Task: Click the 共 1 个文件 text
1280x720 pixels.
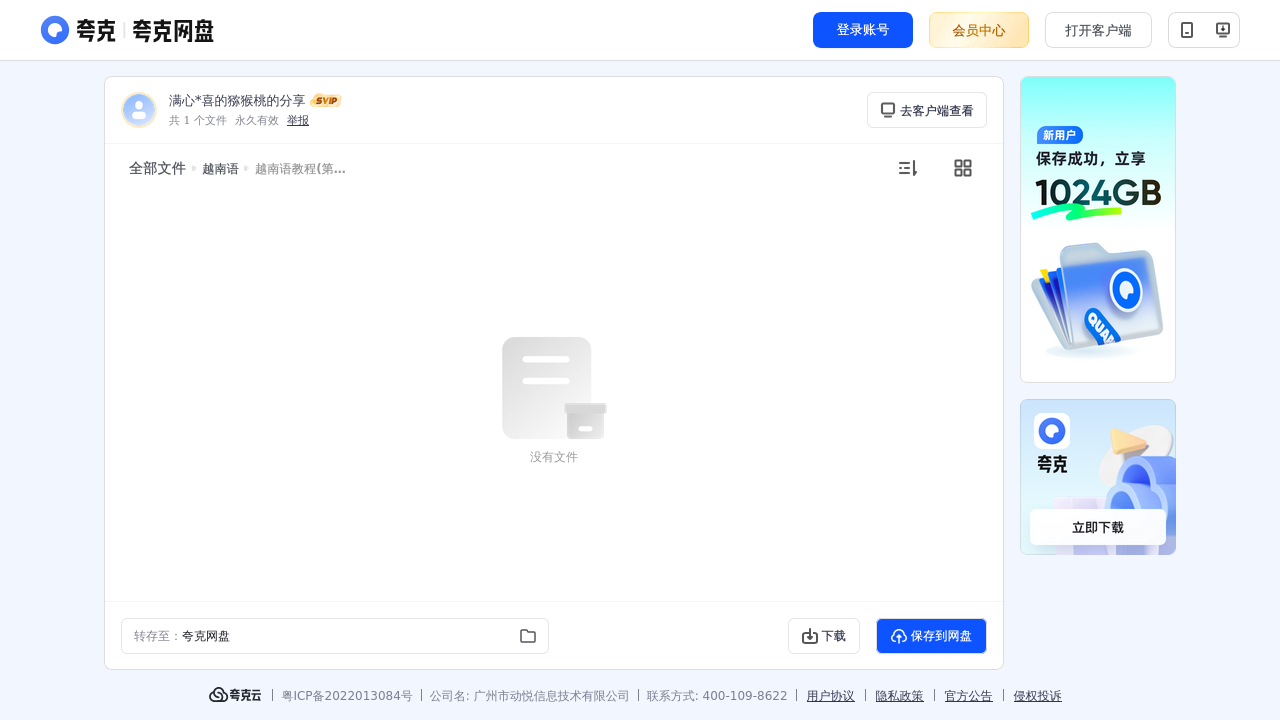Action: point(198,120)
